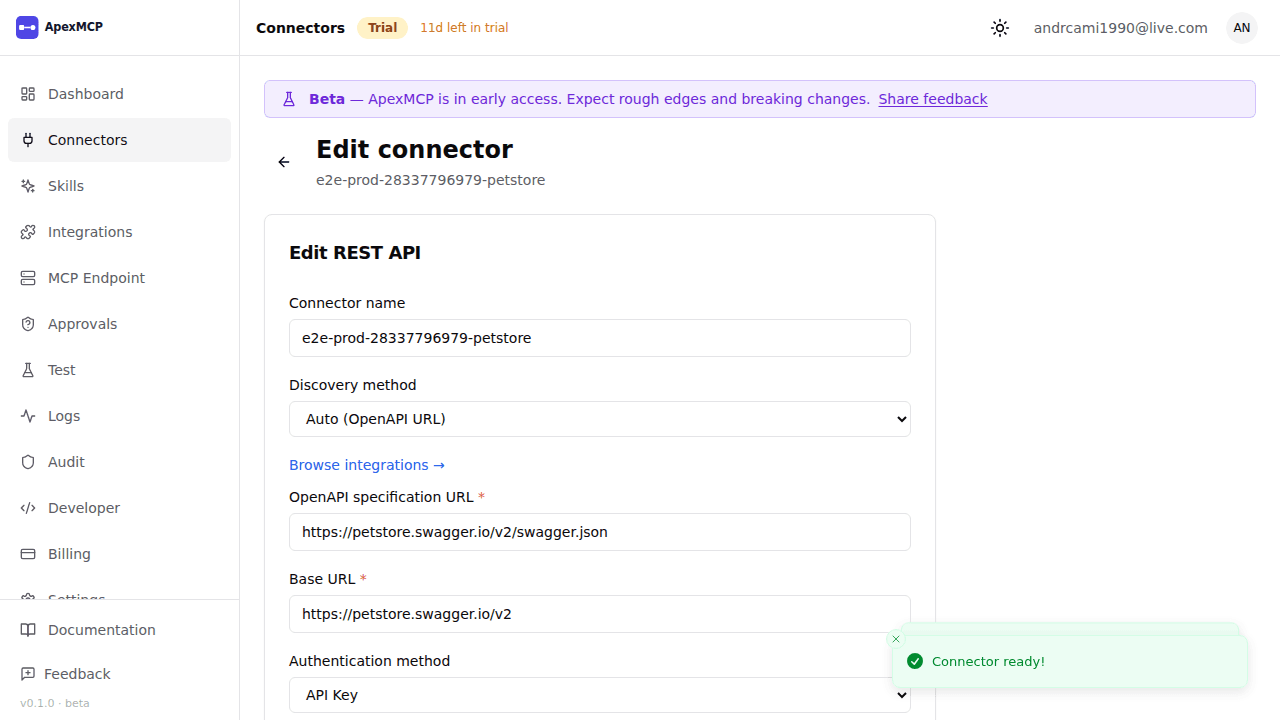Image resolution: width=1280 pixels, height=720 pixels.
Task: Focus the OpenAPI specification URL field
Action: pyautogui.click(x=600, y=532)
